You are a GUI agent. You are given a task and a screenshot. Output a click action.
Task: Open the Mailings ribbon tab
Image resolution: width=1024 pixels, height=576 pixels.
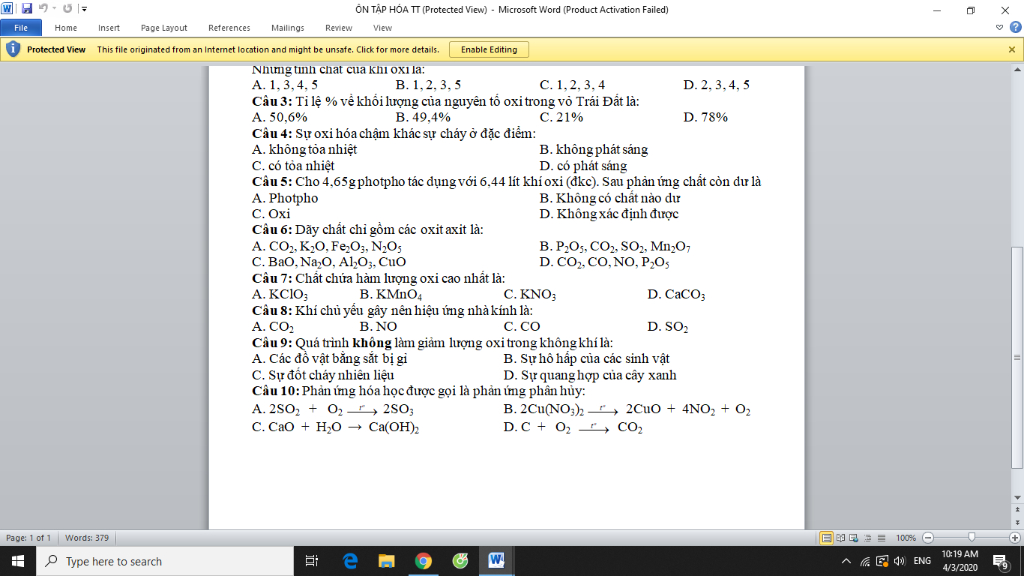tap(287, 28)
